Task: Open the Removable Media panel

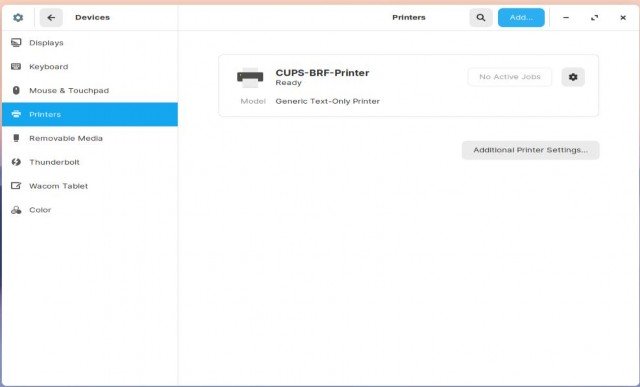Action: [90, 138]
